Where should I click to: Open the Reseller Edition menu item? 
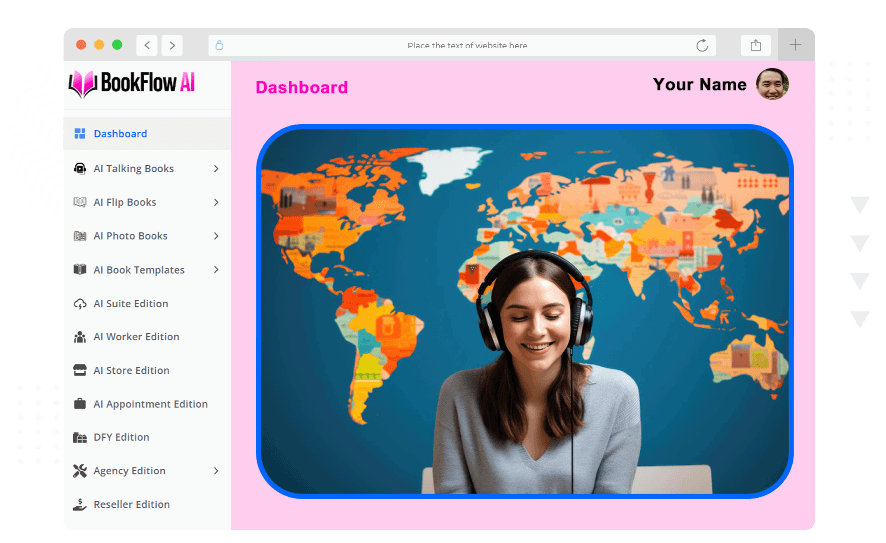131,505
